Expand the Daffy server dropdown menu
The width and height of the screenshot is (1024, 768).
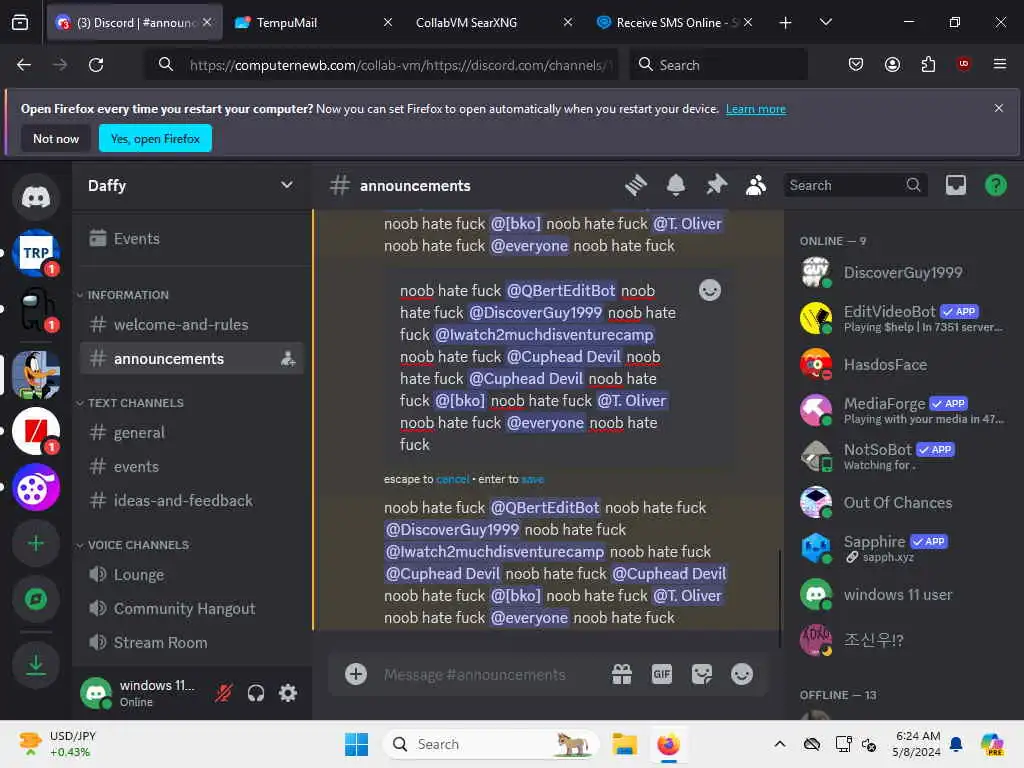point(287,185)
